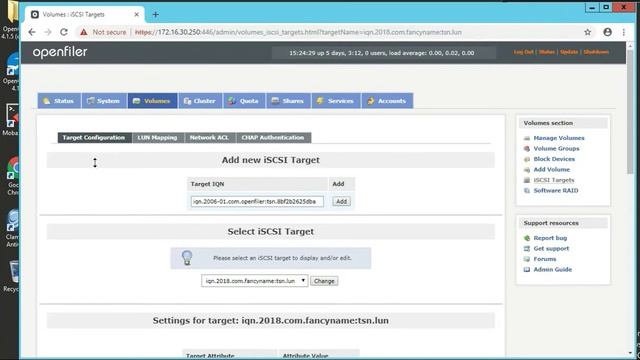Image resolution: width=640 pixels, height=360 pixels.
Task: Bookmark this page with star icon
Action: click(x=587, y=32)
